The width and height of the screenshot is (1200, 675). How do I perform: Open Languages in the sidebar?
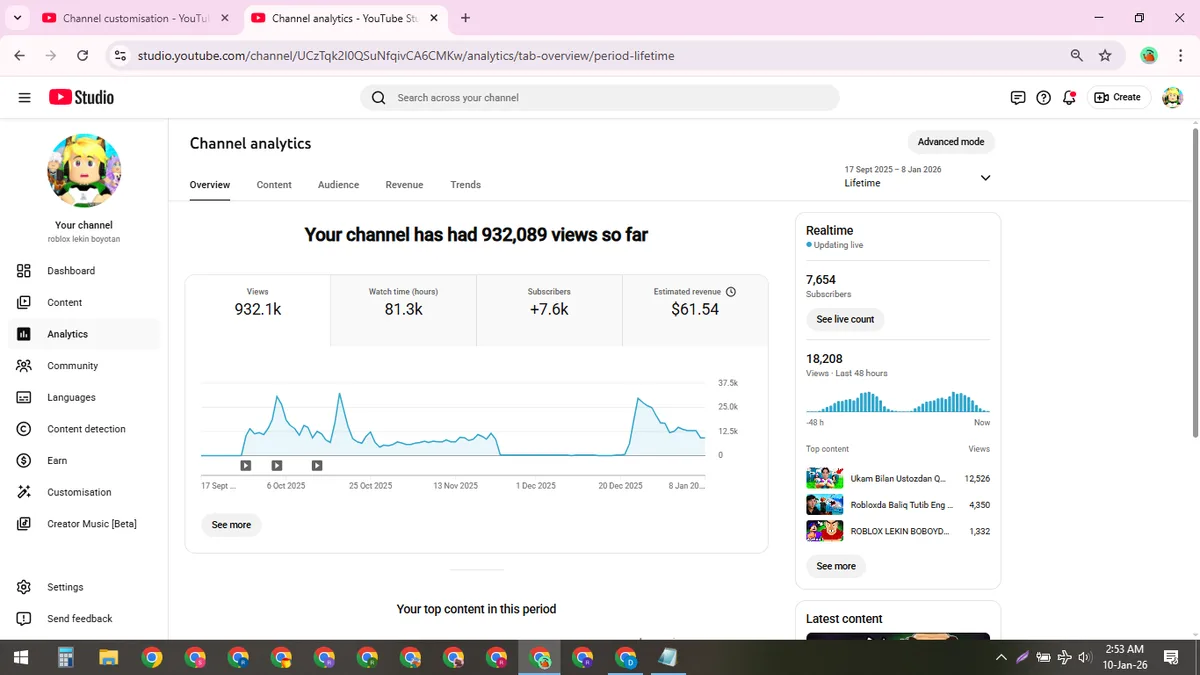click(x=84, y=397)
